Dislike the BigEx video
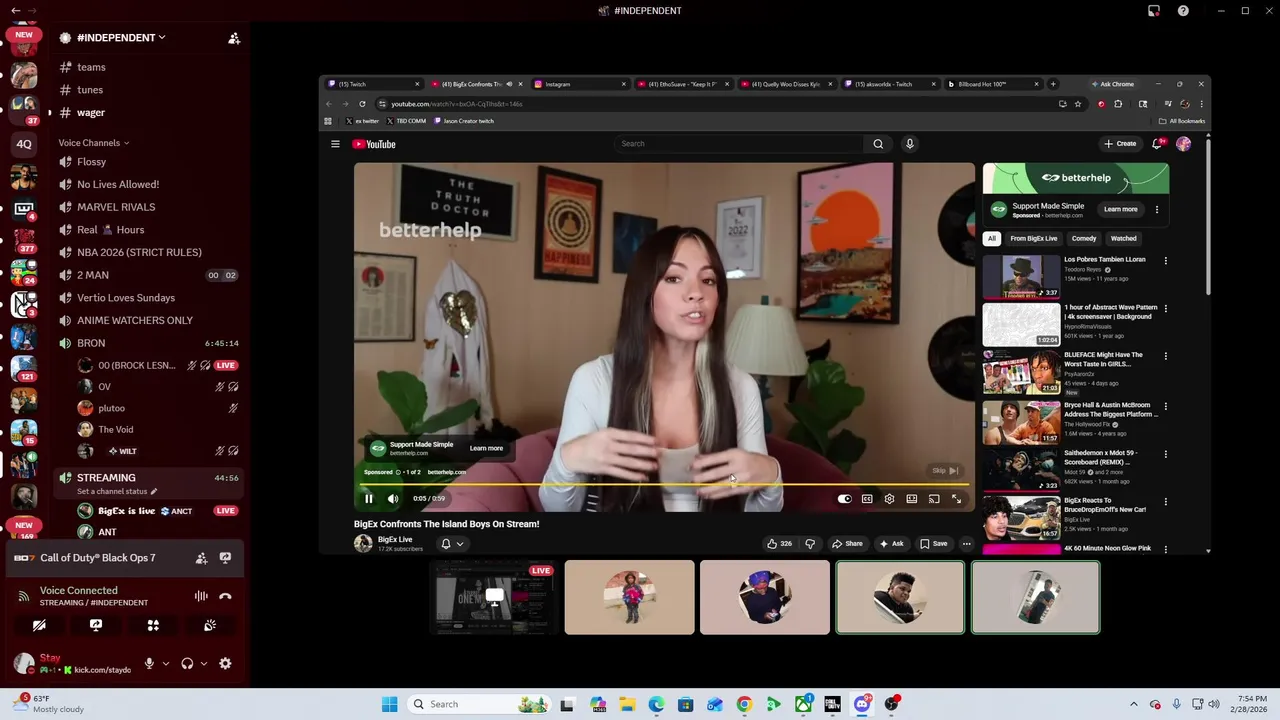Image resolution: width=1280 pixels, height=720 pixels. coord(810,544)
